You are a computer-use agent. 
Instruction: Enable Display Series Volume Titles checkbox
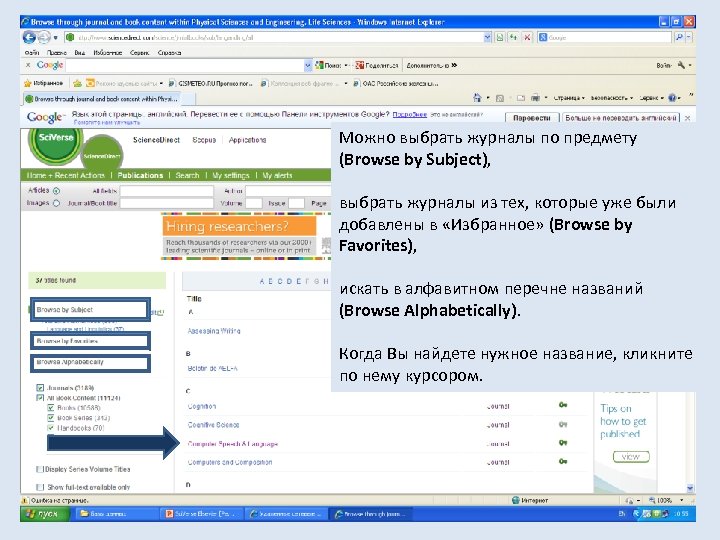[x=40, y=469]
